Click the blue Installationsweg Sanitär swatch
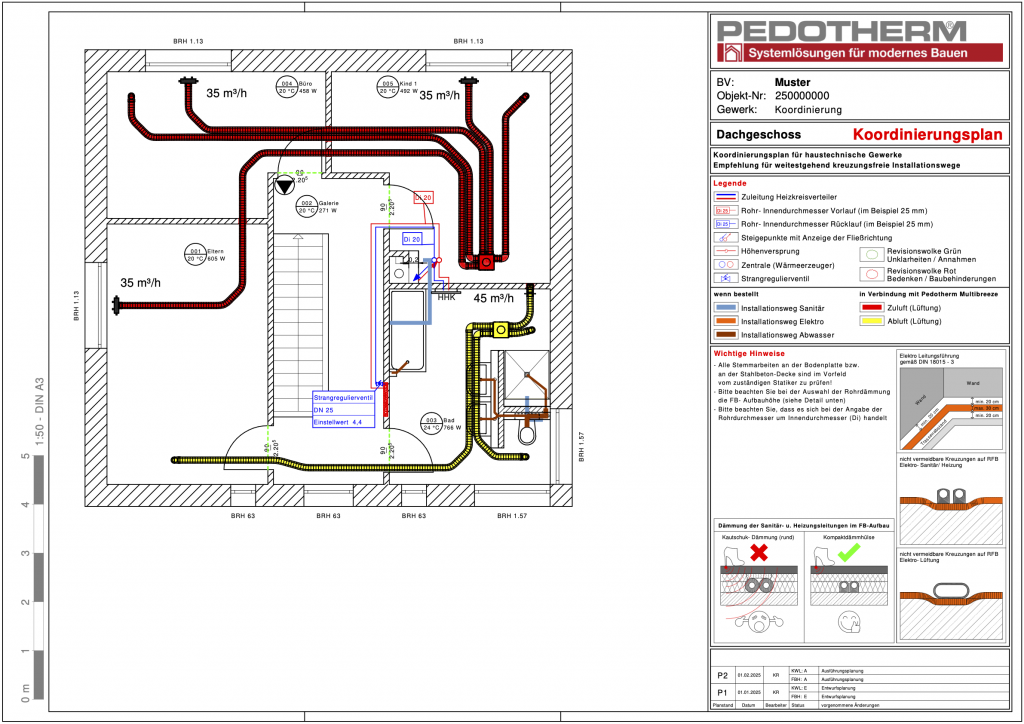 point(726,307)
